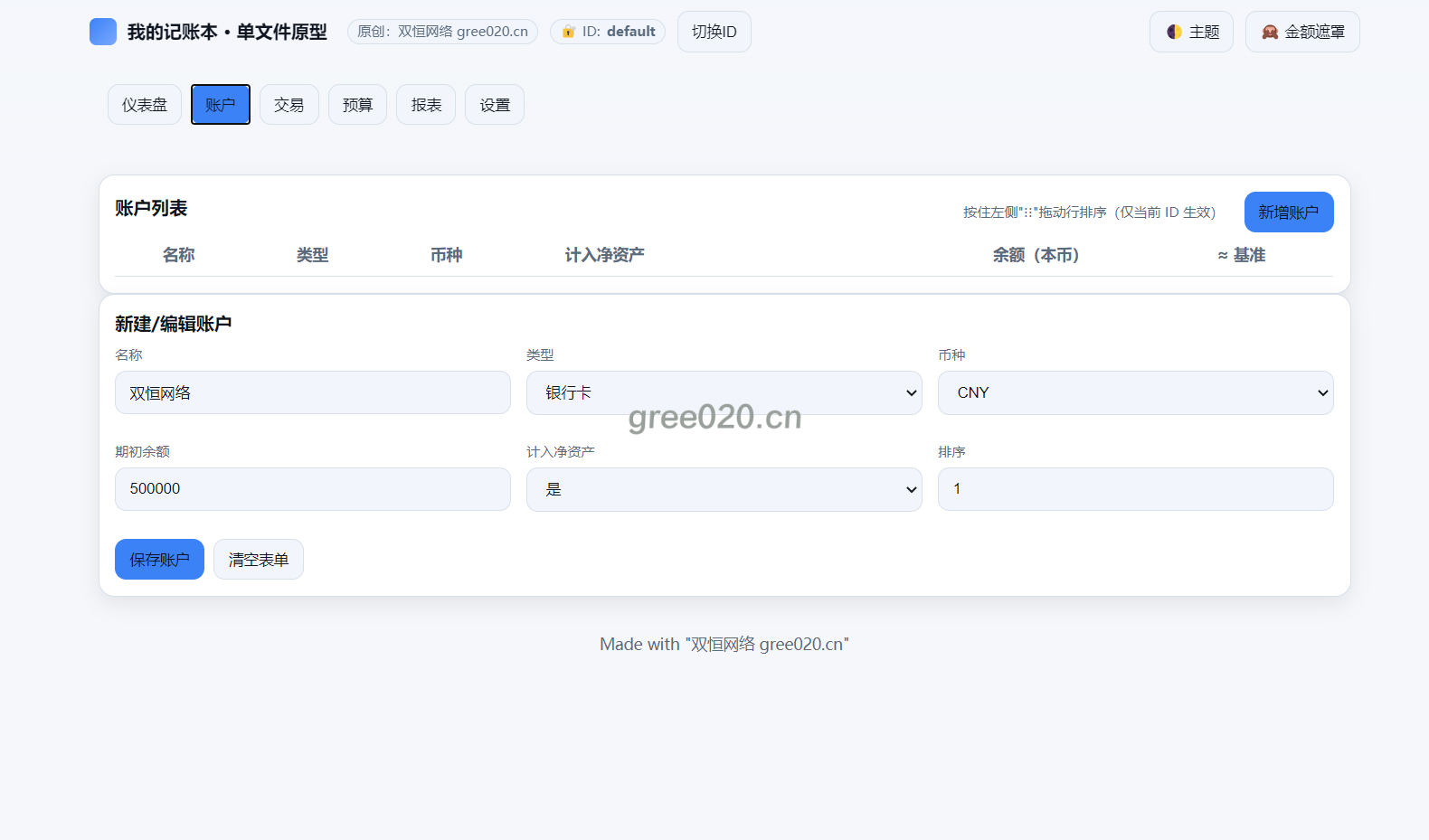Open the 设置 tab
The height and width of the screenshot is (840, 1429).
(495, 105)
